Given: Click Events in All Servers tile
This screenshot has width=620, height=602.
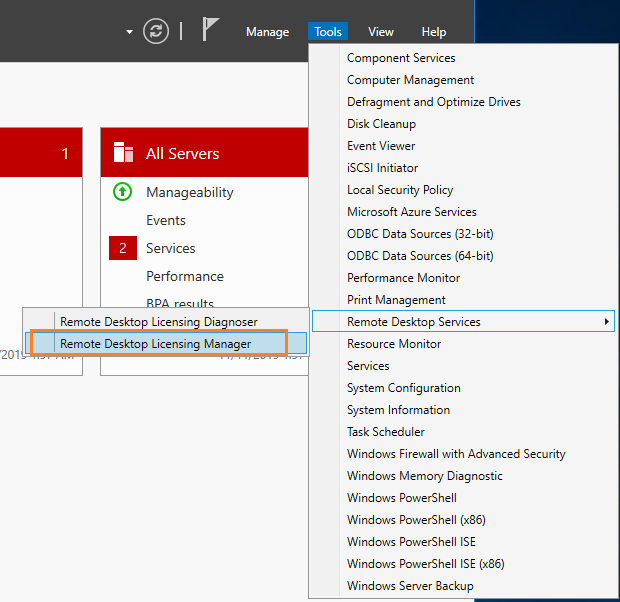Looking at the screenshot, I should [x=166, y=220].
